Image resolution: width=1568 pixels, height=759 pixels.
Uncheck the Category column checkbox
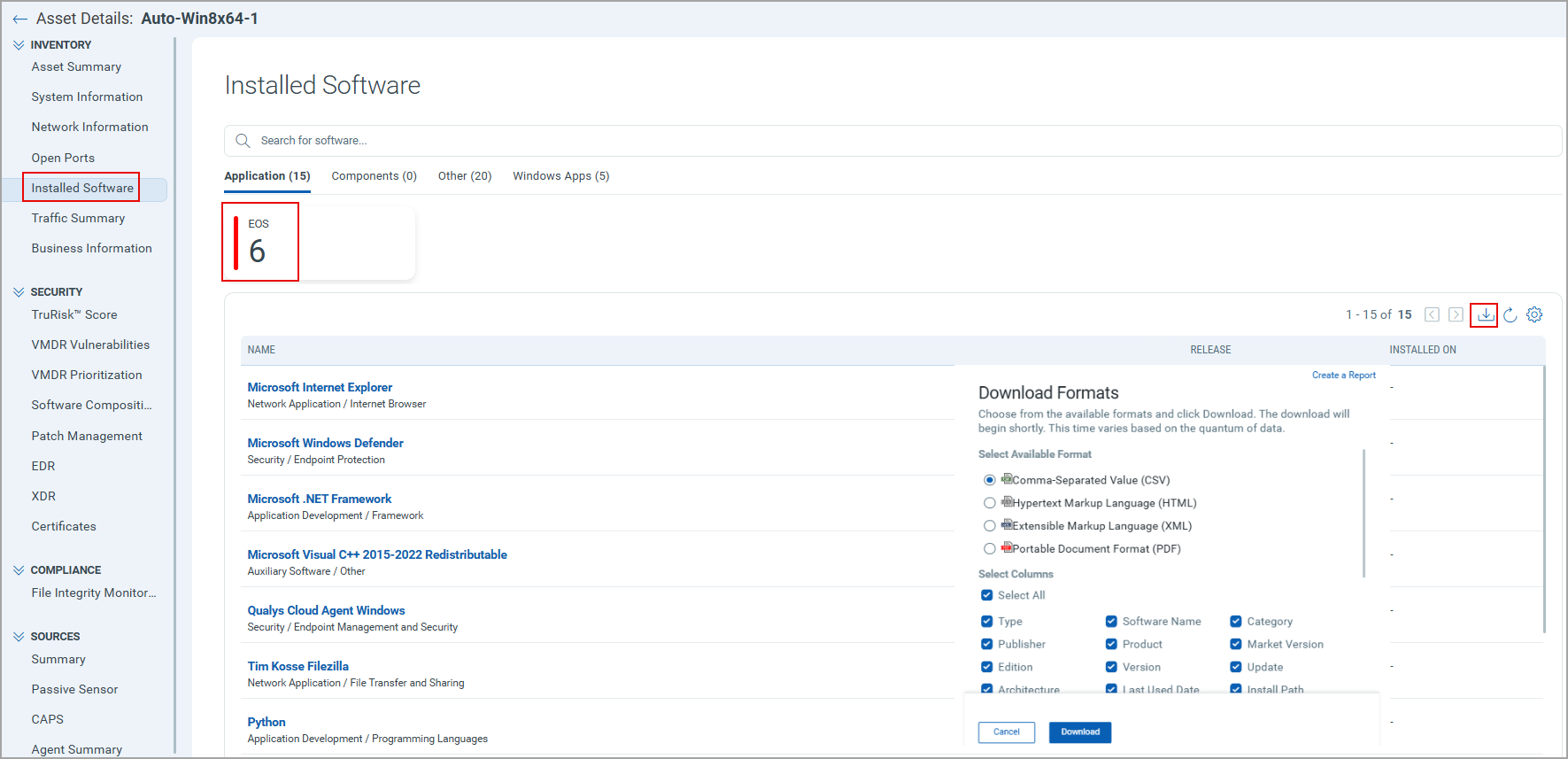1236,622
